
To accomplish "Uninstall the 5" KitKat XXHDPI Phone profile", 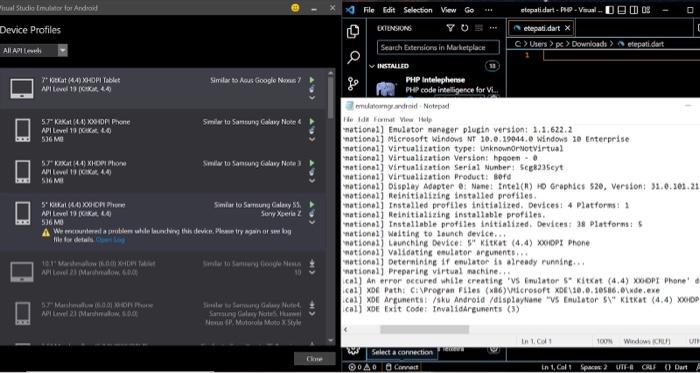I will point(312,213).
